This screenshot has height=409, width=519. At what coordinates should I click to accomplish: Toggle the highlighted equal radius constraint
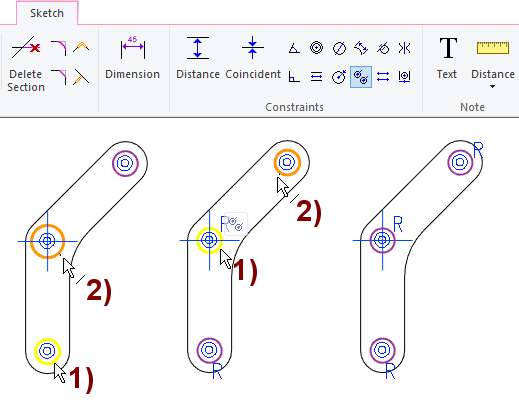361,77
